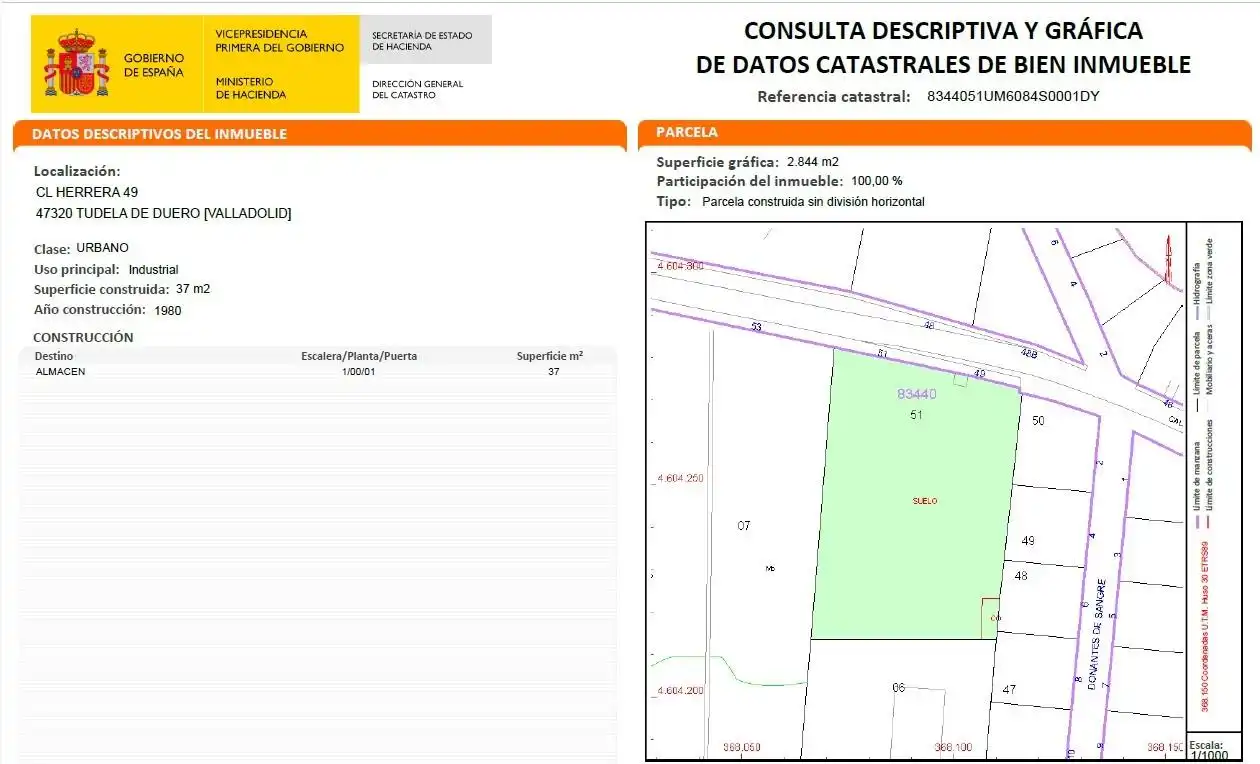Click 'DE DATOS CATASTRALES DE BIEN INMUEBLE' line
The width and height of the screenshot is (1260, 764).
pos(943,65)
